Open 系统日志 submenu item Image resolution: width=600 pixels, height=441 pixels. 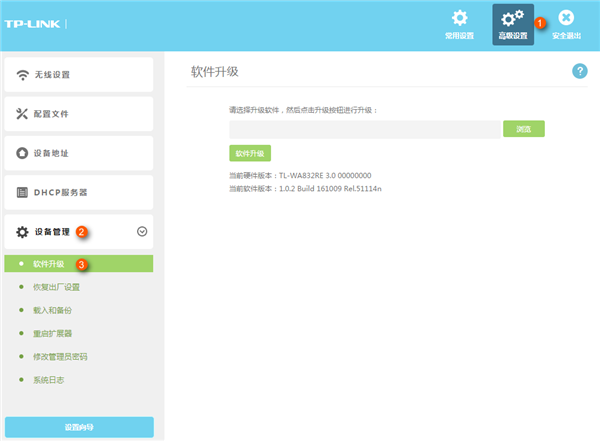coord(49,379)
